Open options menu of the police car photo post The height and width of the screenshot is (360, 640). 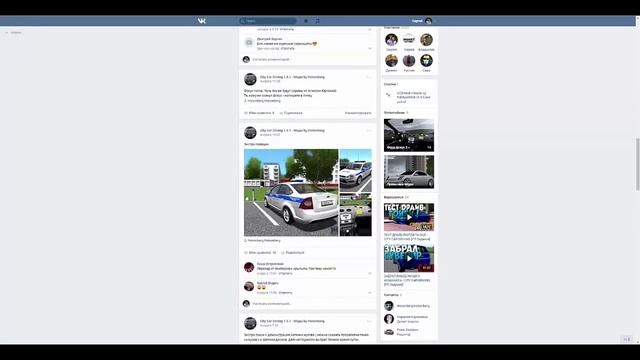click(x=369, y=131)
